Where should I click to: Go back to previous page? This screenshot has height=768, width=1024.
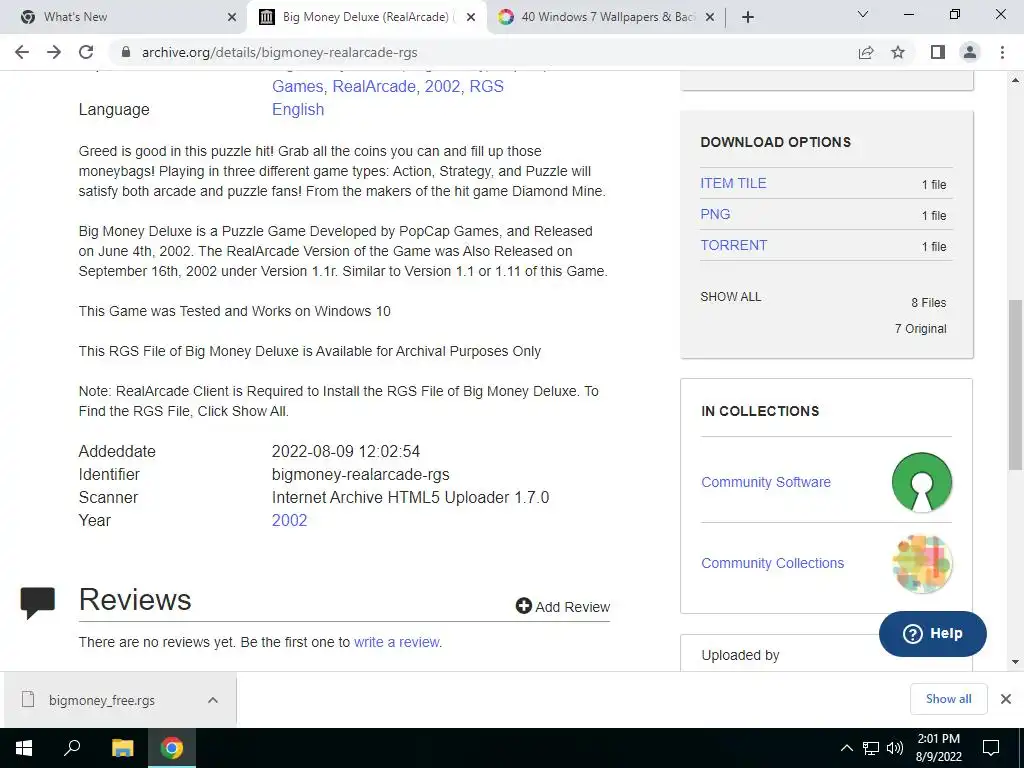pyautogui.click(x=22, y=52)
